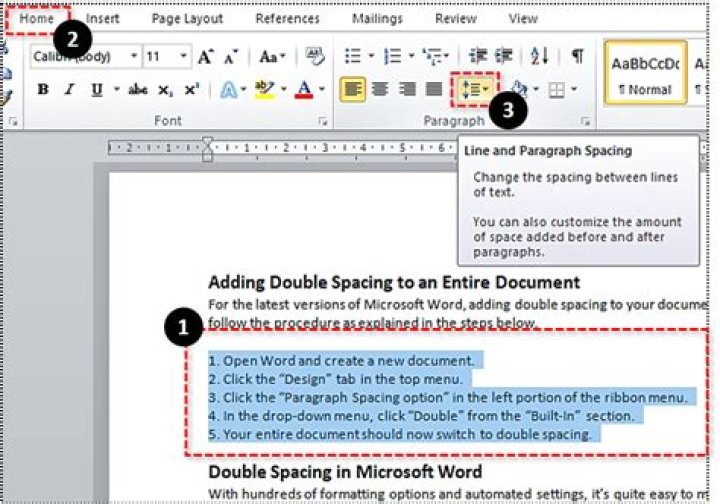Expand the highlight color dropdown arrow
The width and height of the screenshot is (720, 504).
[284, 90]
